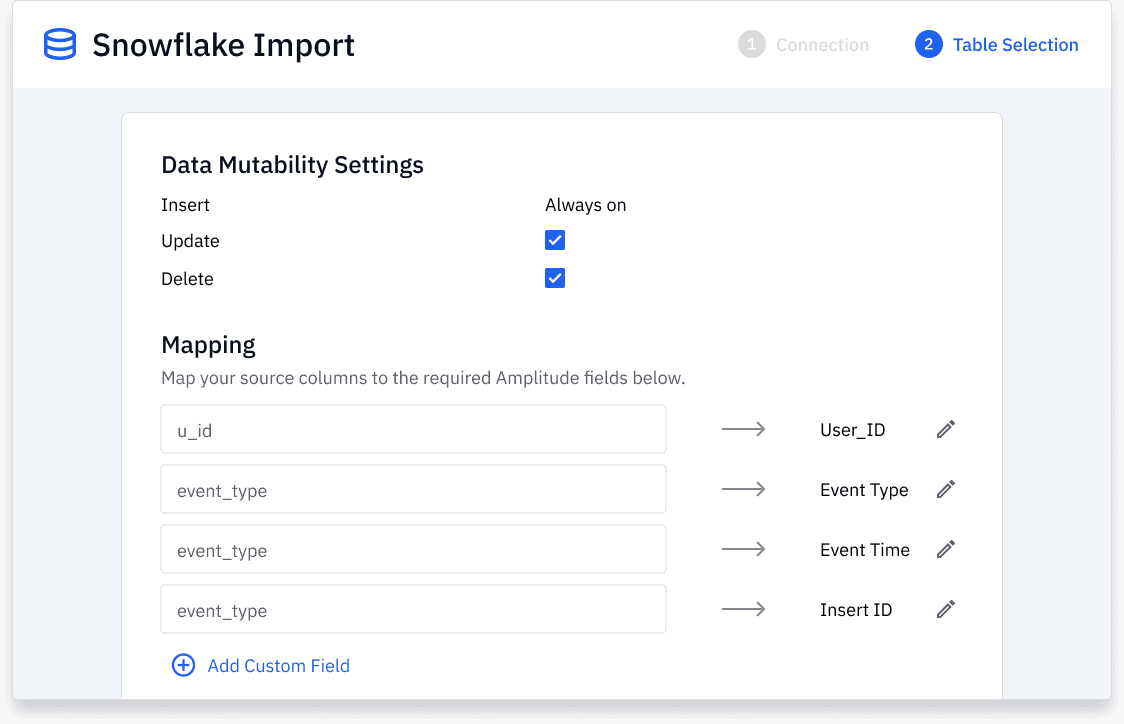Select the Table Selection step
The image size is (1124, 724).
[996, 44]
